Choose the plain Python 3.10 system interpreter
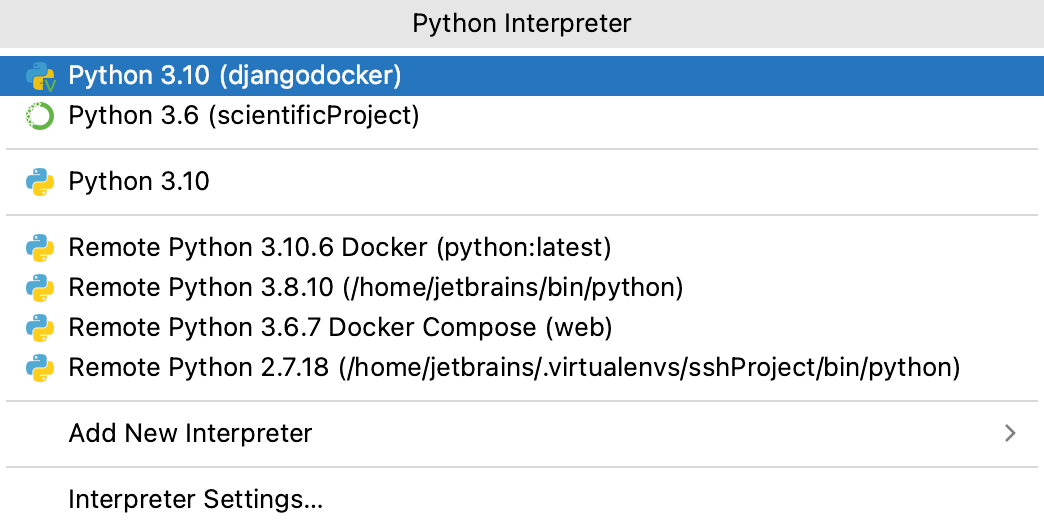1044x528 pixels. (x=522, y=182)
